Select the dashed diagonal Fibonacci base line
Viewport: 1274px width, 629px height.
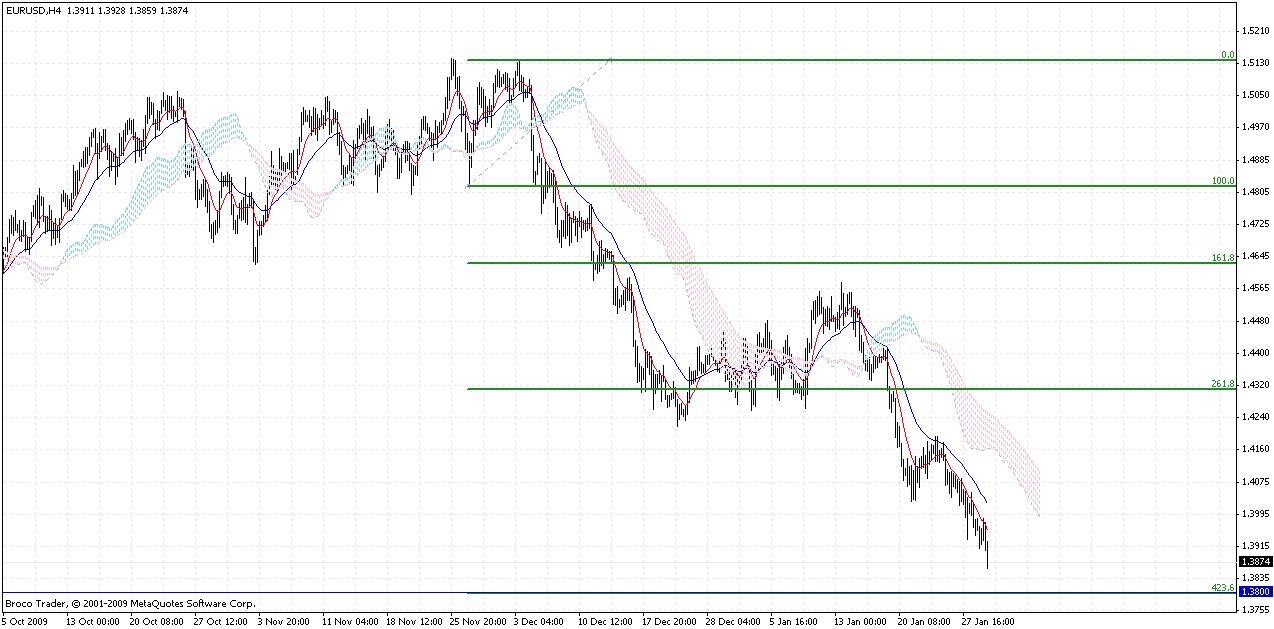point(540,123)
